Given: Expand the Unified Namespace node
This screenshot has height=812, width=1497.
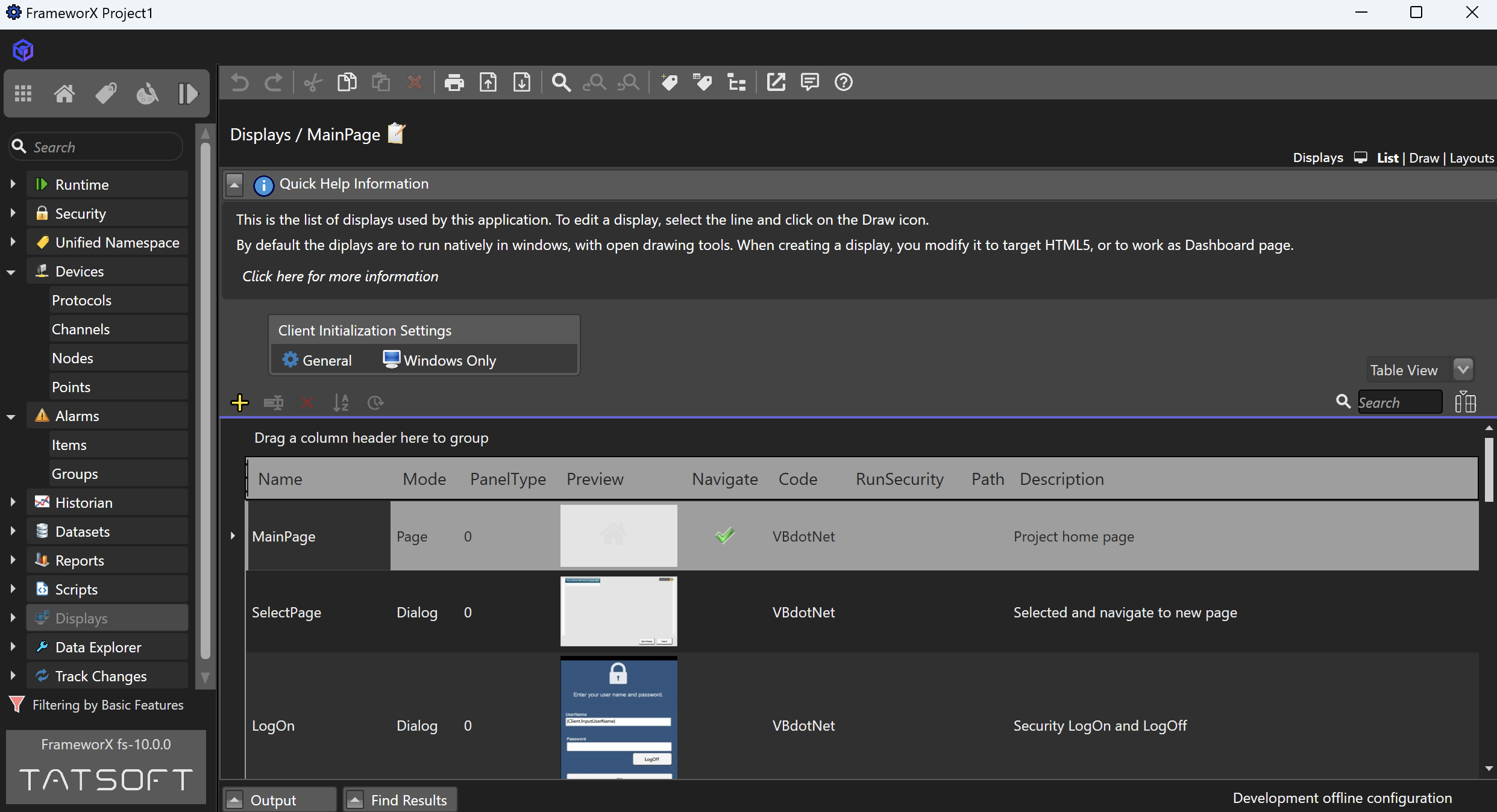Looking at the screenshot, I should pyautogui.click(x=13, y=242).
